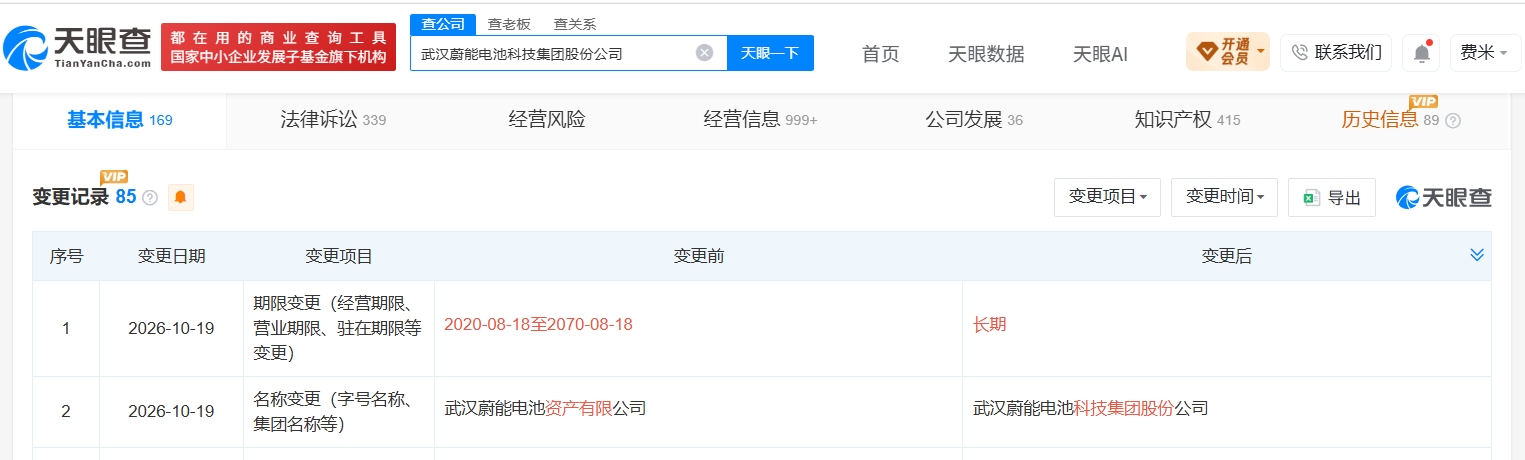Viewport: 1525px width, 460px height.
Task: Switch to 查老板 search tab
Action: [509, 24]
